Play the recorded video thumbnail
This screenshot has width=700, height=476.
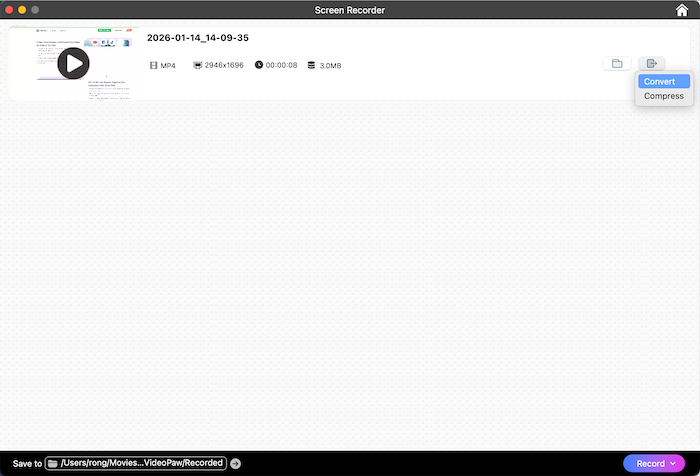pyautogui.click(x=73, y=63)
